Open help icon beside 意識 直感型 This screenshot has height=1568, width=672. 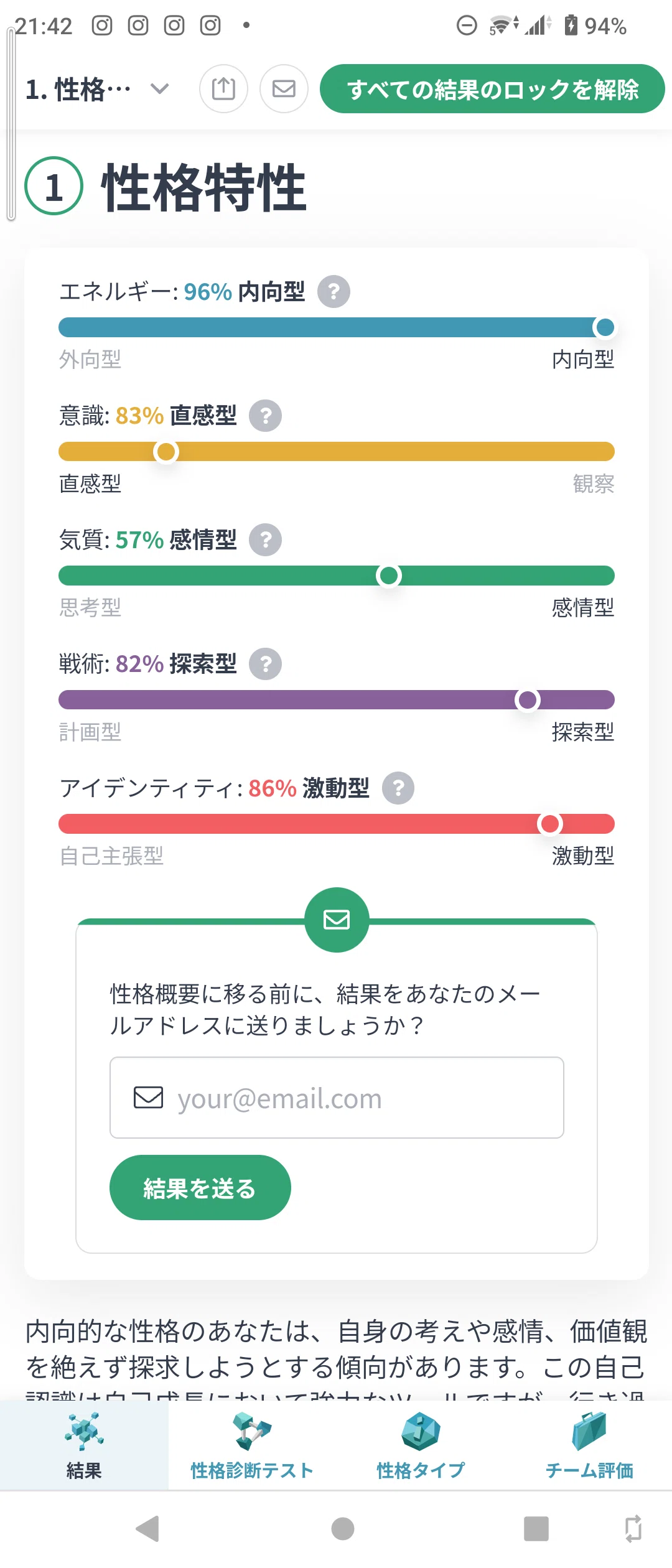266,416
